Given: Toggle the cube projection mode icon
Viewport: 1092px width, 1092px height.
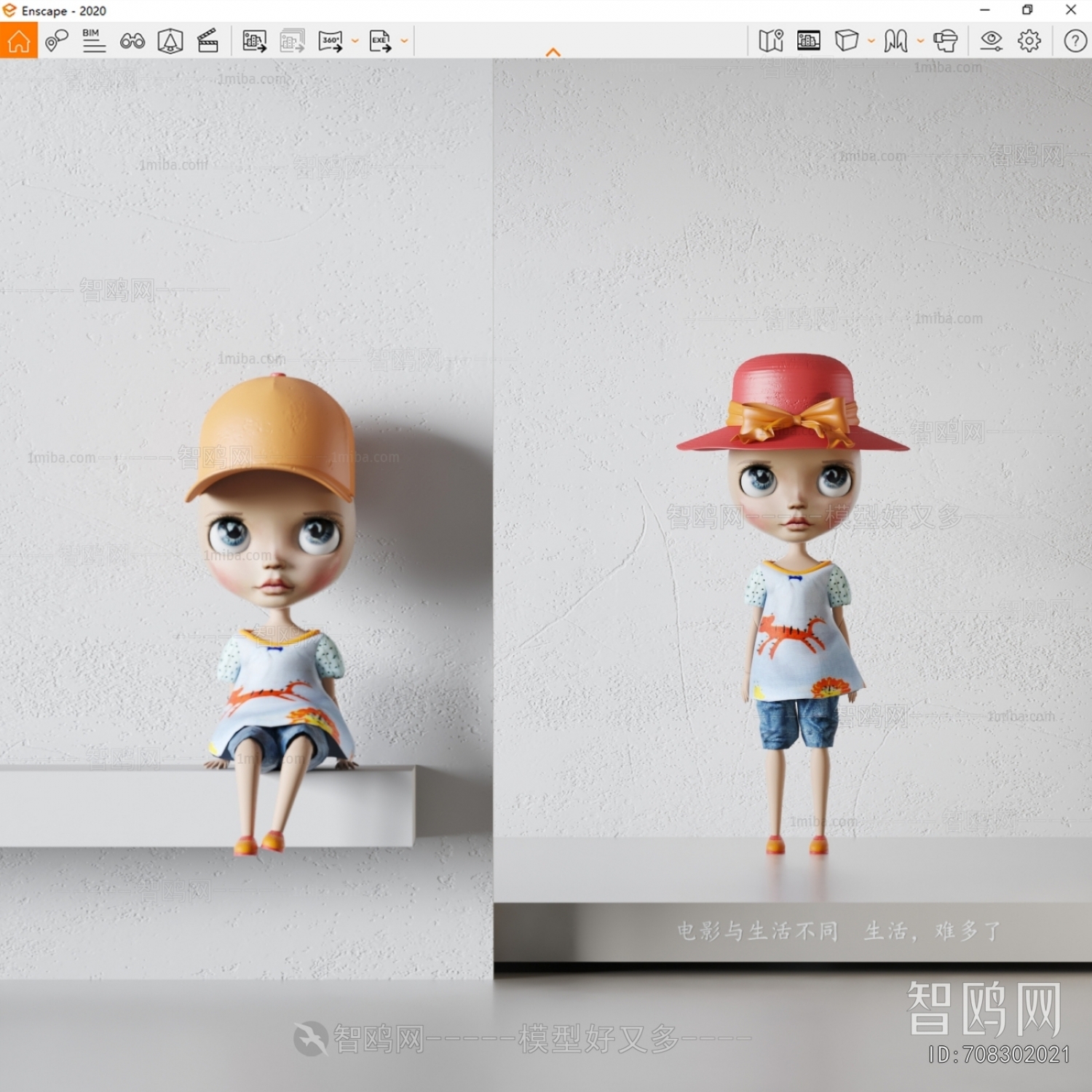Looking at the screenshot, I should click(847, 41).
